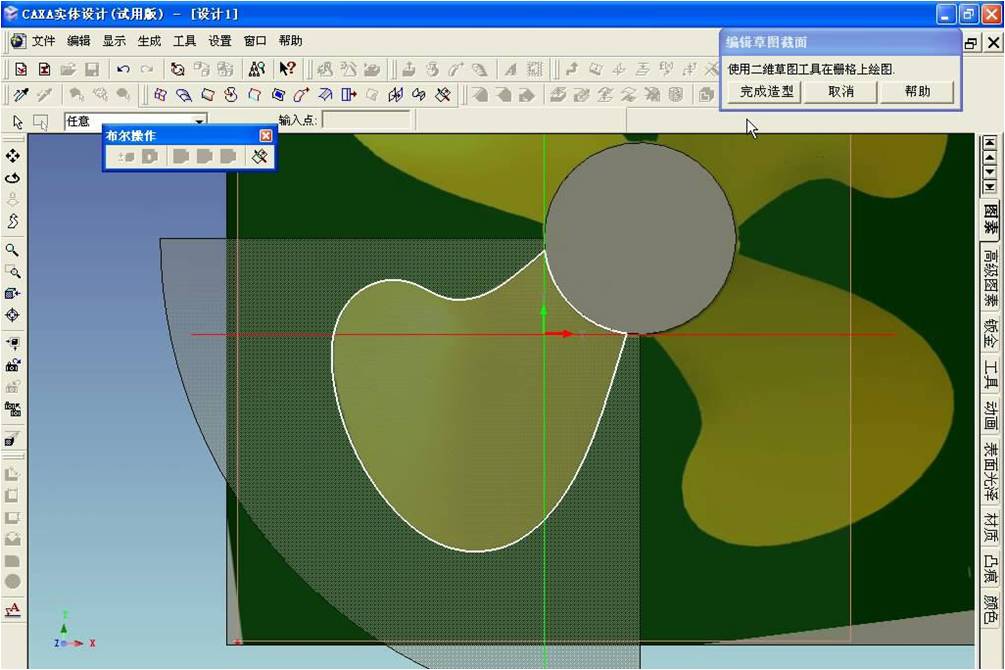Switch to the 颜色 catalog tab
This screenshot has width=1005, height=670.
click(x=990, y=610)
